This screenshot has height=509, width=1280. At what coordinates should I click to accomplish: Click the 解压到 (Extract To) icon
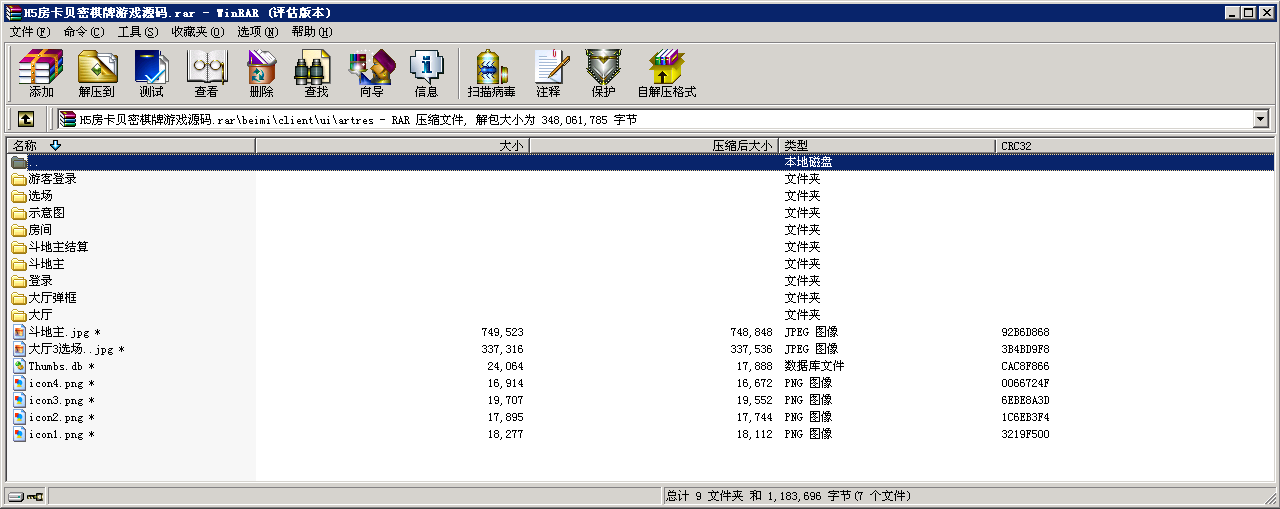point(96,74)
